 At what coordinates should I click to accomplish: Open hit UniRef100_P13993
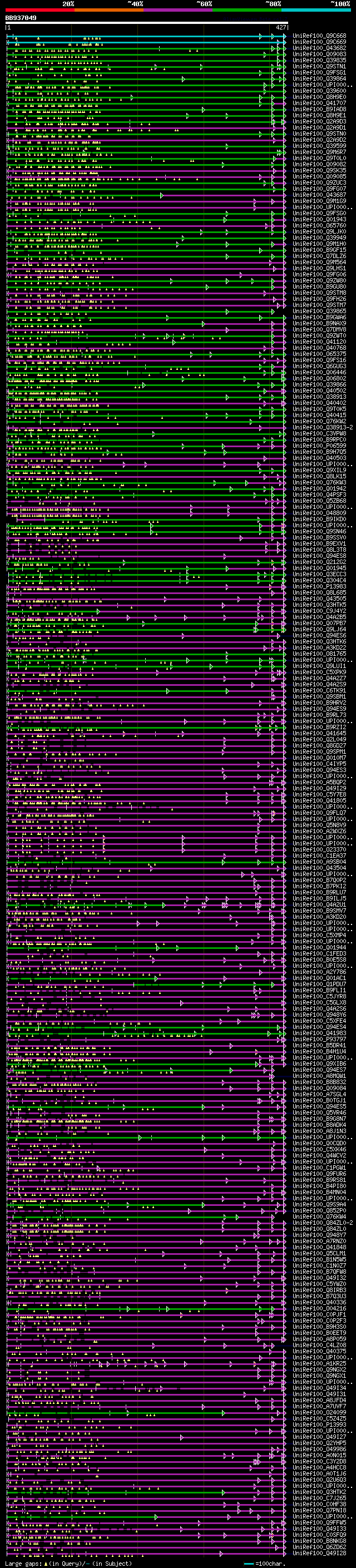[319, 1424]
